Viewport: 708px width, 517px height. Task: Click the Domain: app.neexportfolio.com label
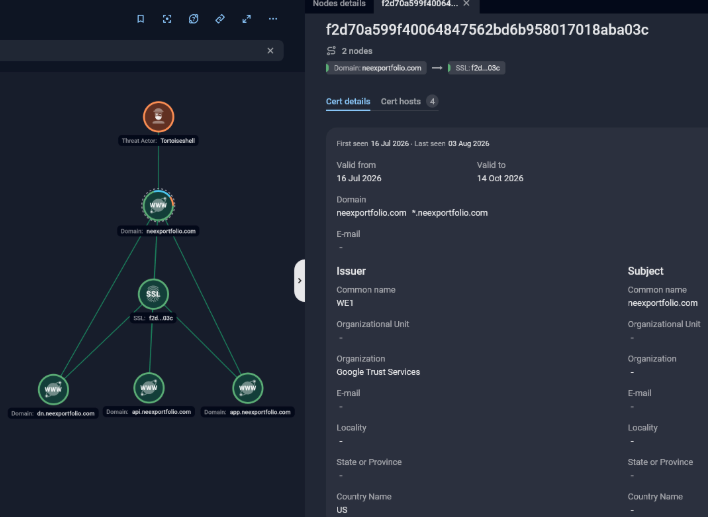coord(247,412)
